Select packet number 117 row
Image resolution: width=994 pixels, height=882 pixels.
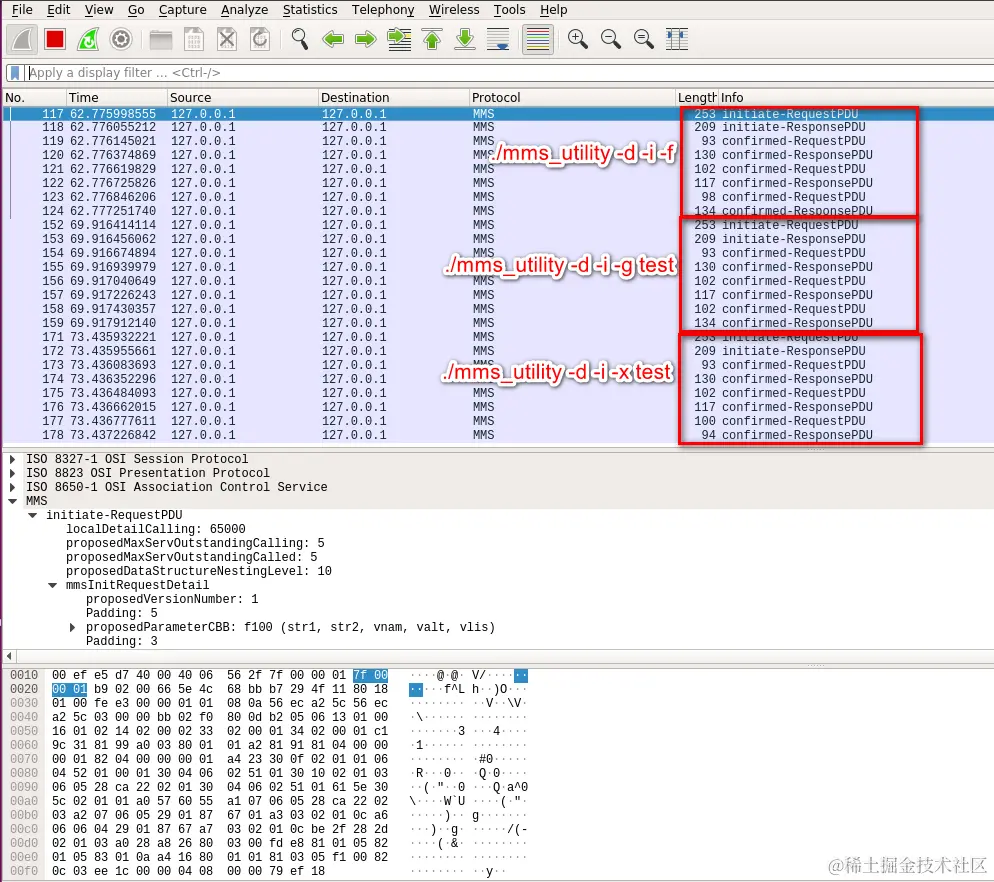(x=498, y=114)
